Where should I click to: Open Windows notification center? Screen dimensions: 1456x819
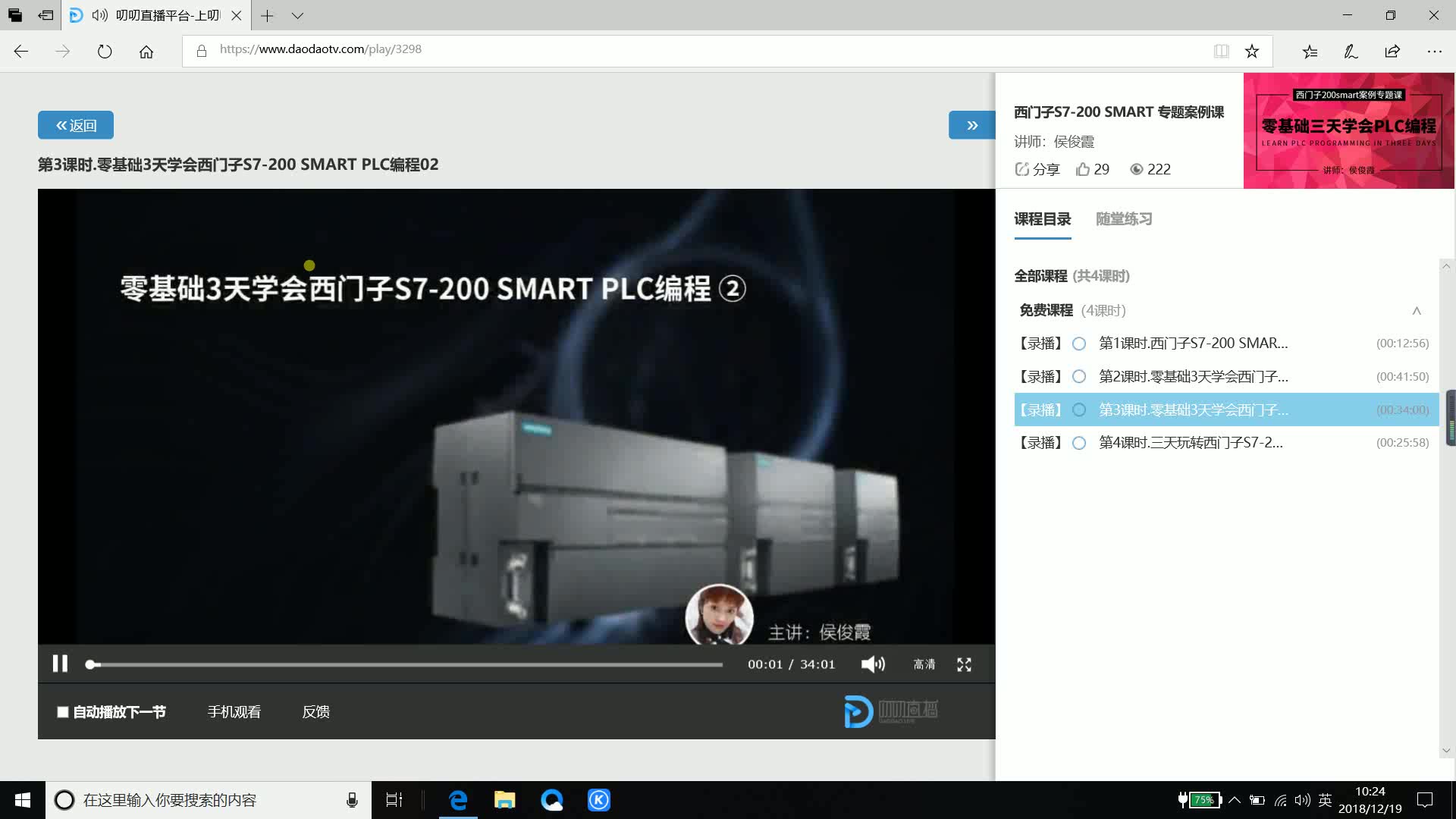coord(1425,800)
